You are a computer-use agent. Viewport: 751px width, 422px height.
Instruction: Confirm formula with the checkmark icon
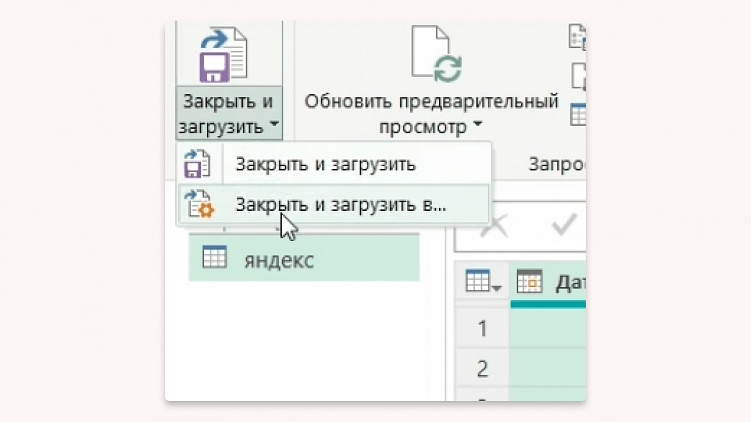[564, 225]
